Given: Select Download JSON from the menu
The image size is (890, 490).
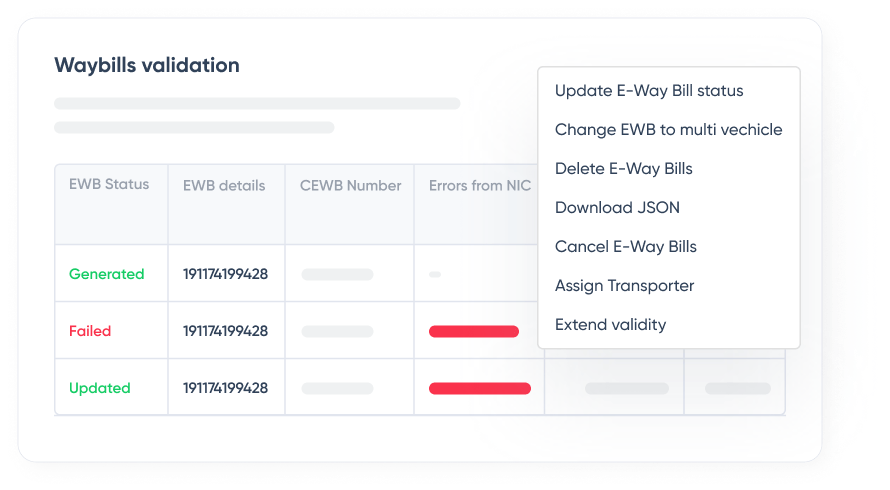Looking at the screenshot, I should tap(617, 208).
